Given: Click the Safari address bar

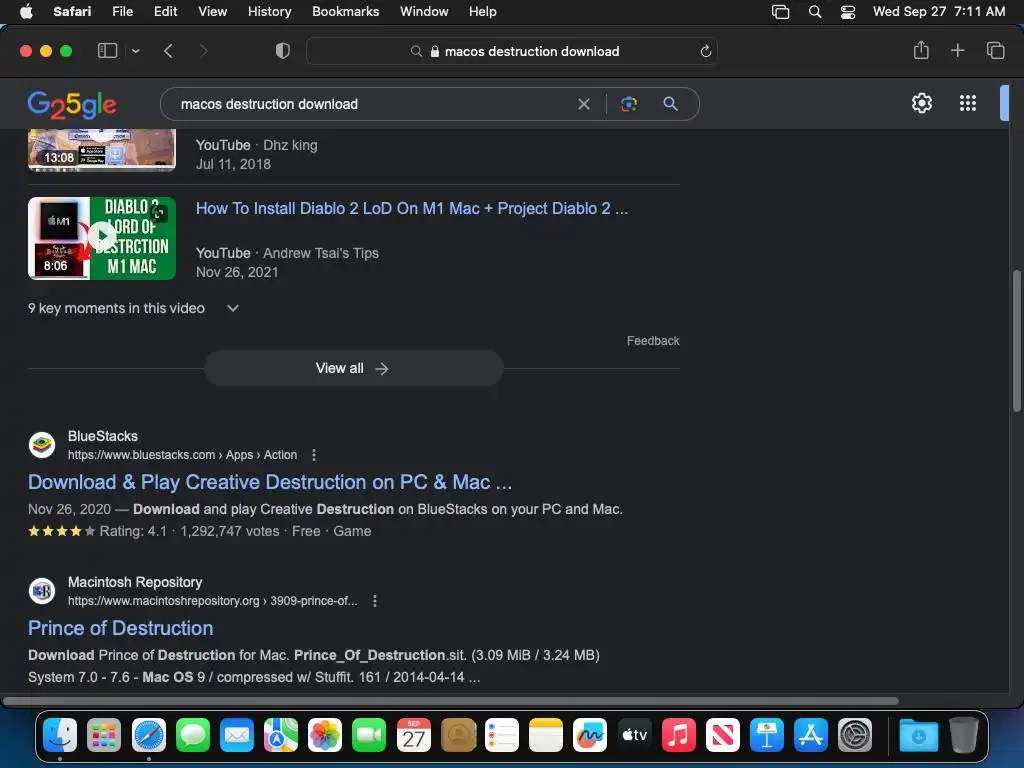Looking at the screenshot, I should [512, 51].
